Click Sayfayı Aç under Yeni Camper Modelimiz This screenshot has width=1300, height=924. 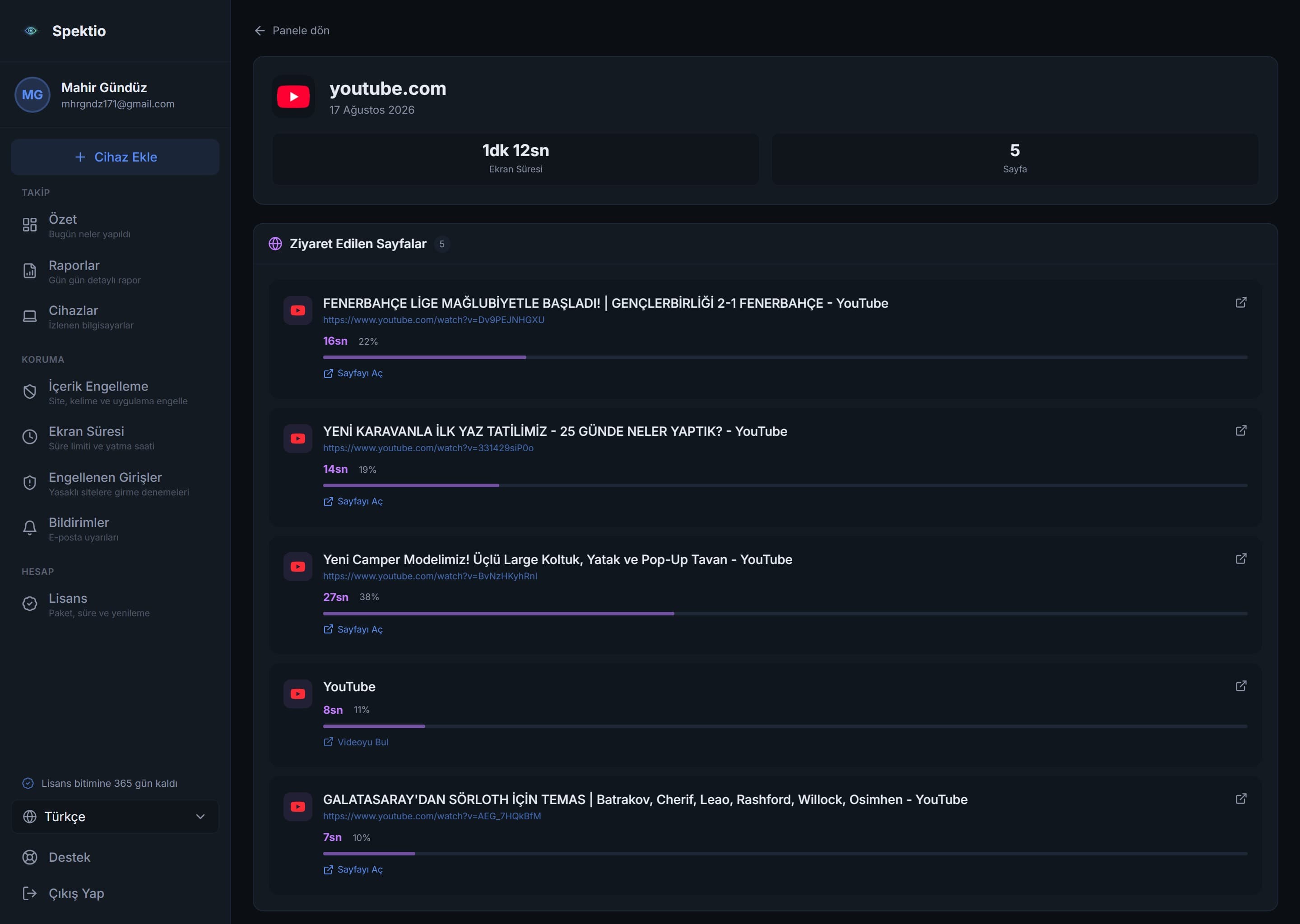pyautogui.click(x=353, y=629)
